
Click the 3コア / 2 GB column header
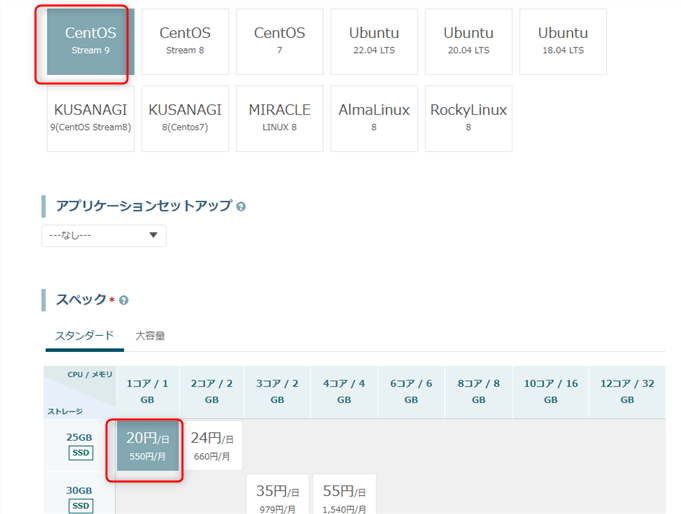[278, 391]
